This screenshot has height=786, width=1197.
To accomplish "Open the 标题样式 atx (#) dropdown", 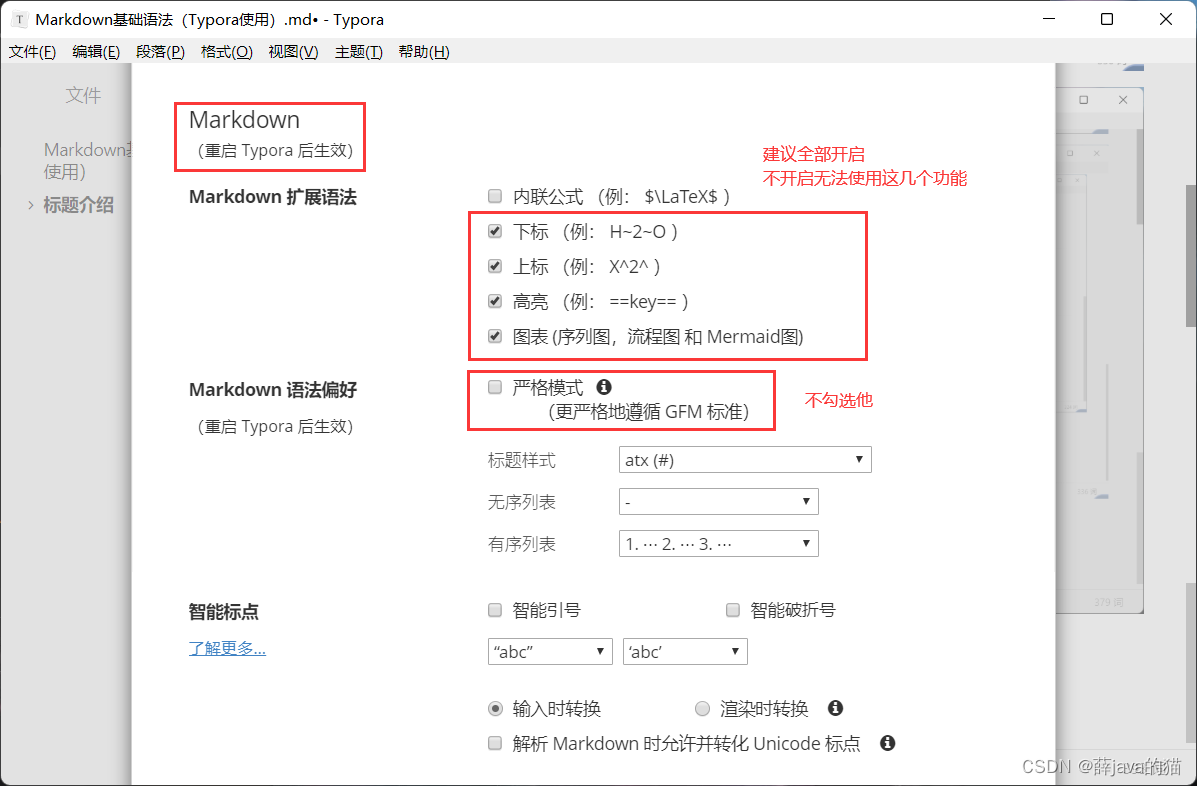I will 745,460.
